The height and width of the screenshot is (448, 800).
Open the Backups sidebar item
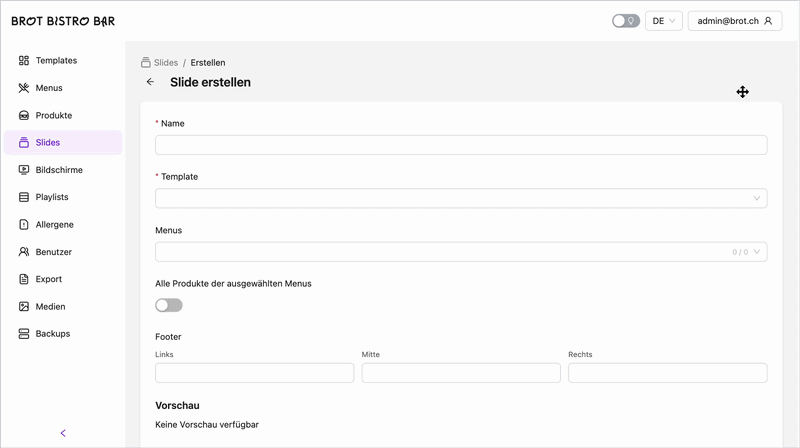(63, 334)
